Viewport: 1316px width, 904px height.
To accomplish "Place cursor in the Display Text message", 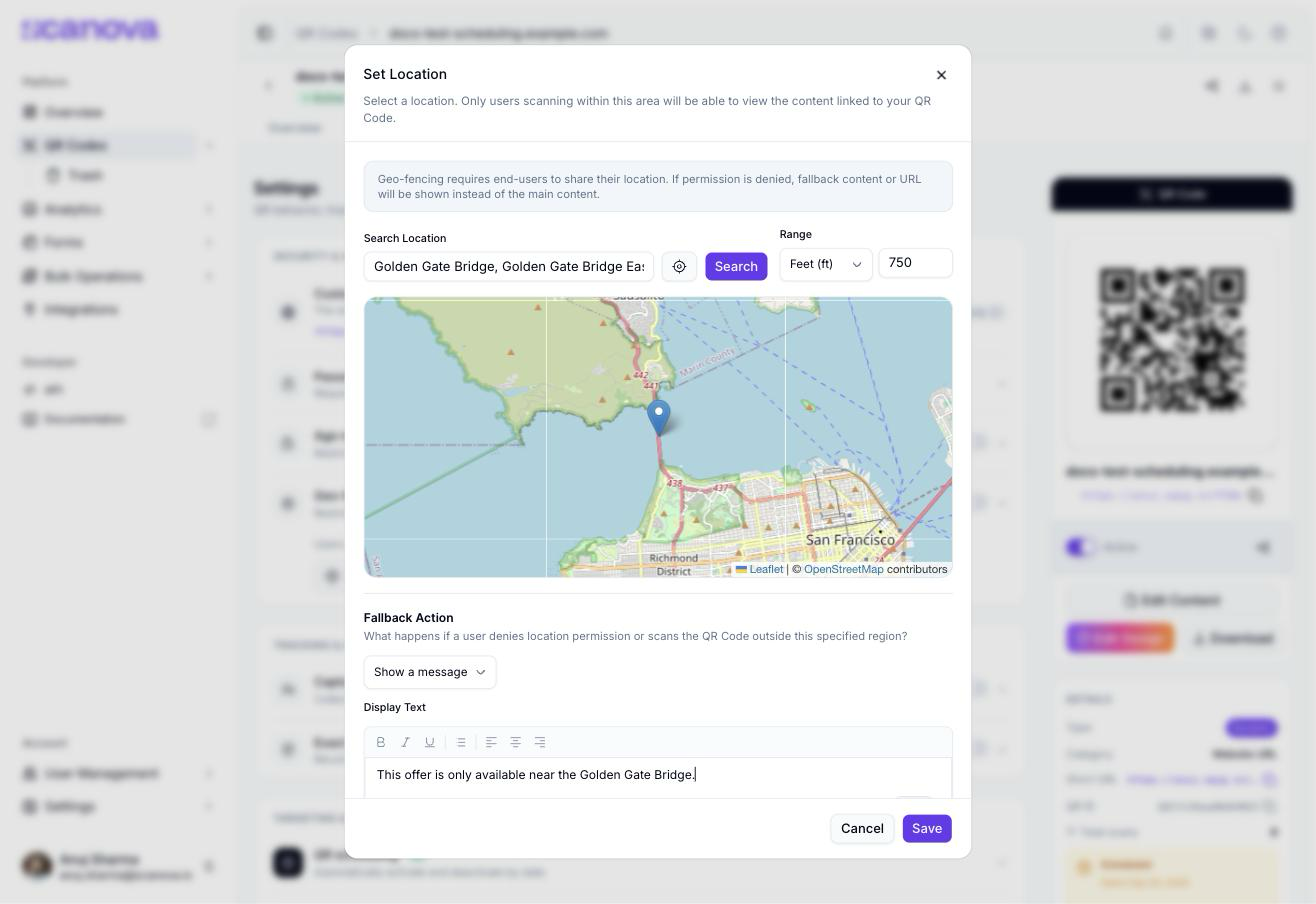I will [x=536, y=775].
